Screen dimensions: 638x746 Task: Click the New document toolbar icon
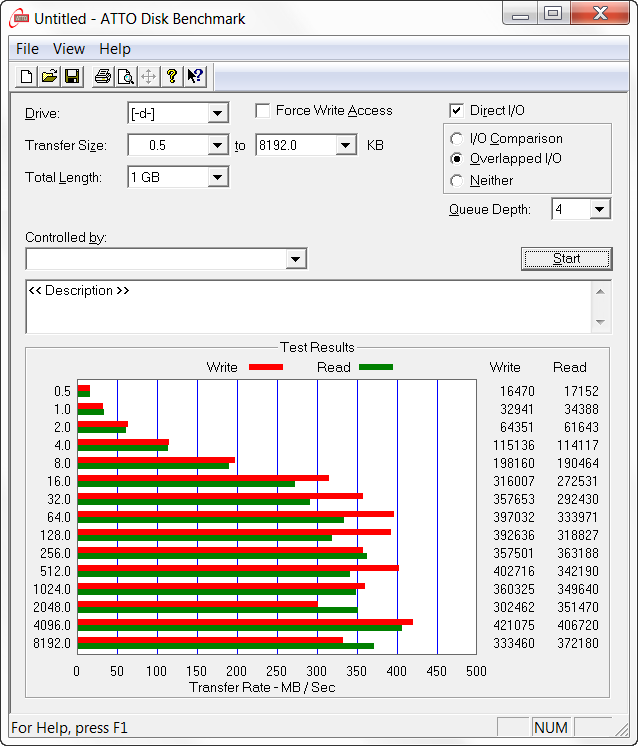(x=27, y=76)
